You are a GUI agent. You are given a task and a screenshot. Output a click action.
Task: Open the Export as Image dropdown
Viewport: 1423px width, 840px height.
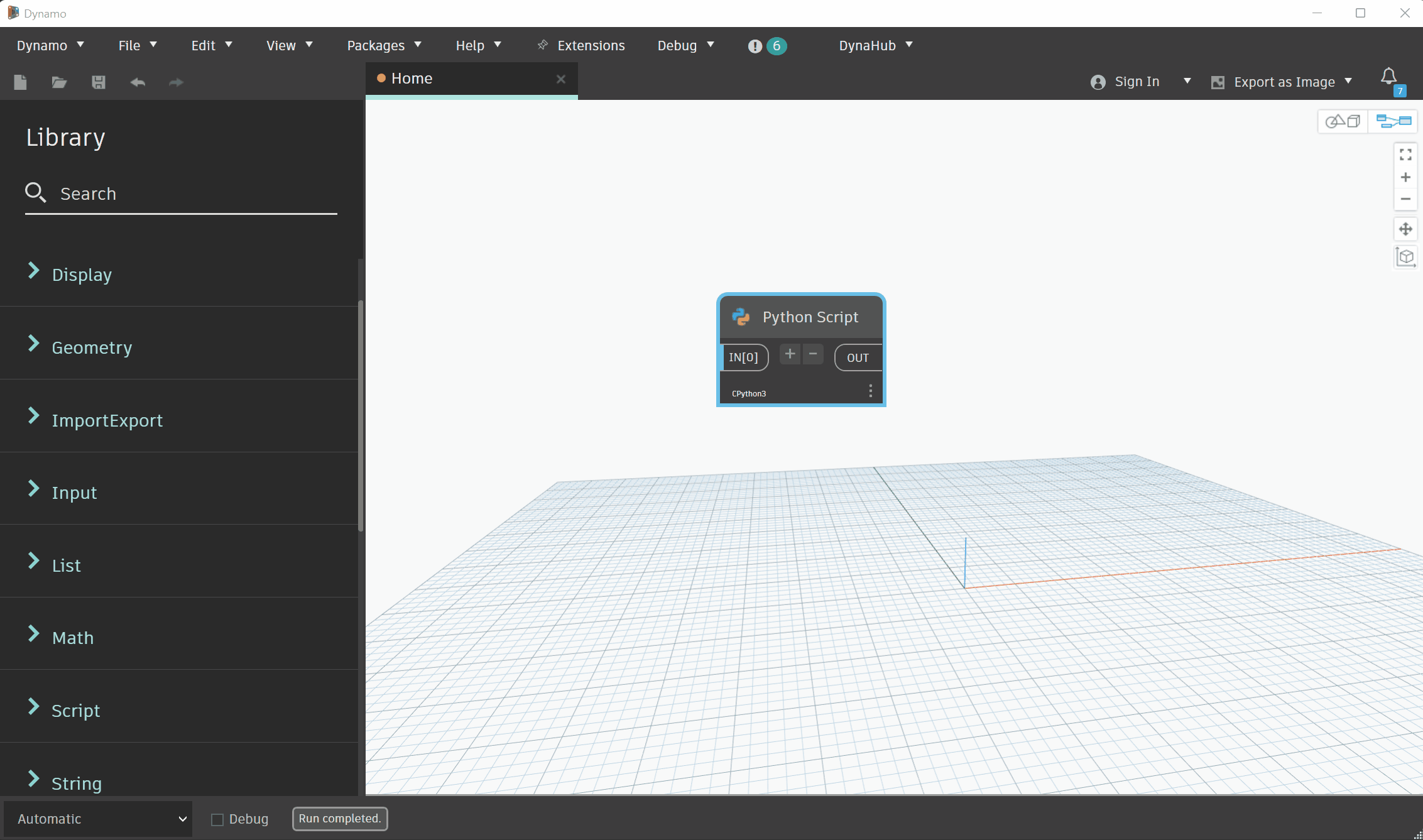[1282, 82]
